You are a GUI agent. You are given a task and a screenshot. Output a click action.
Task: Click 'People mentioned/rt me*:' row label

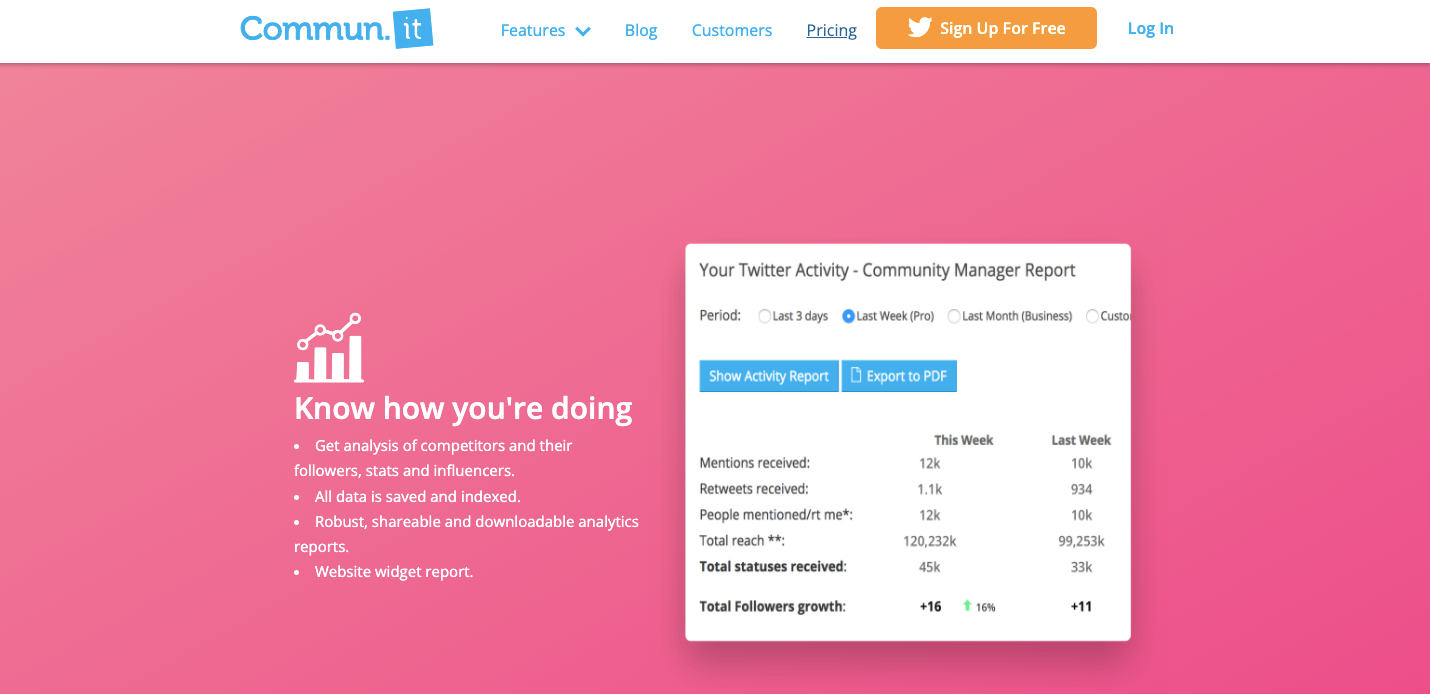click(776, 515)
